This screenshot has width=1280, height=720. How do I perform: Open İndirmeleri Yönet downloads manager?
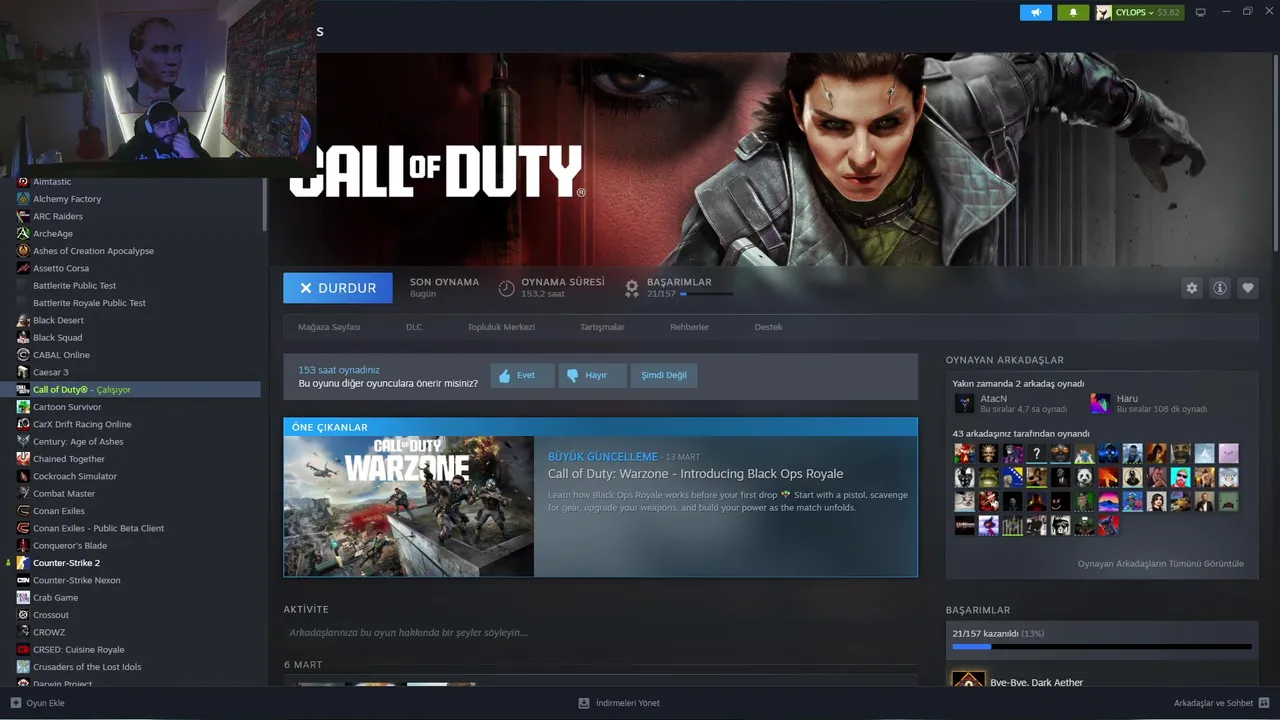tap(619, 703)
